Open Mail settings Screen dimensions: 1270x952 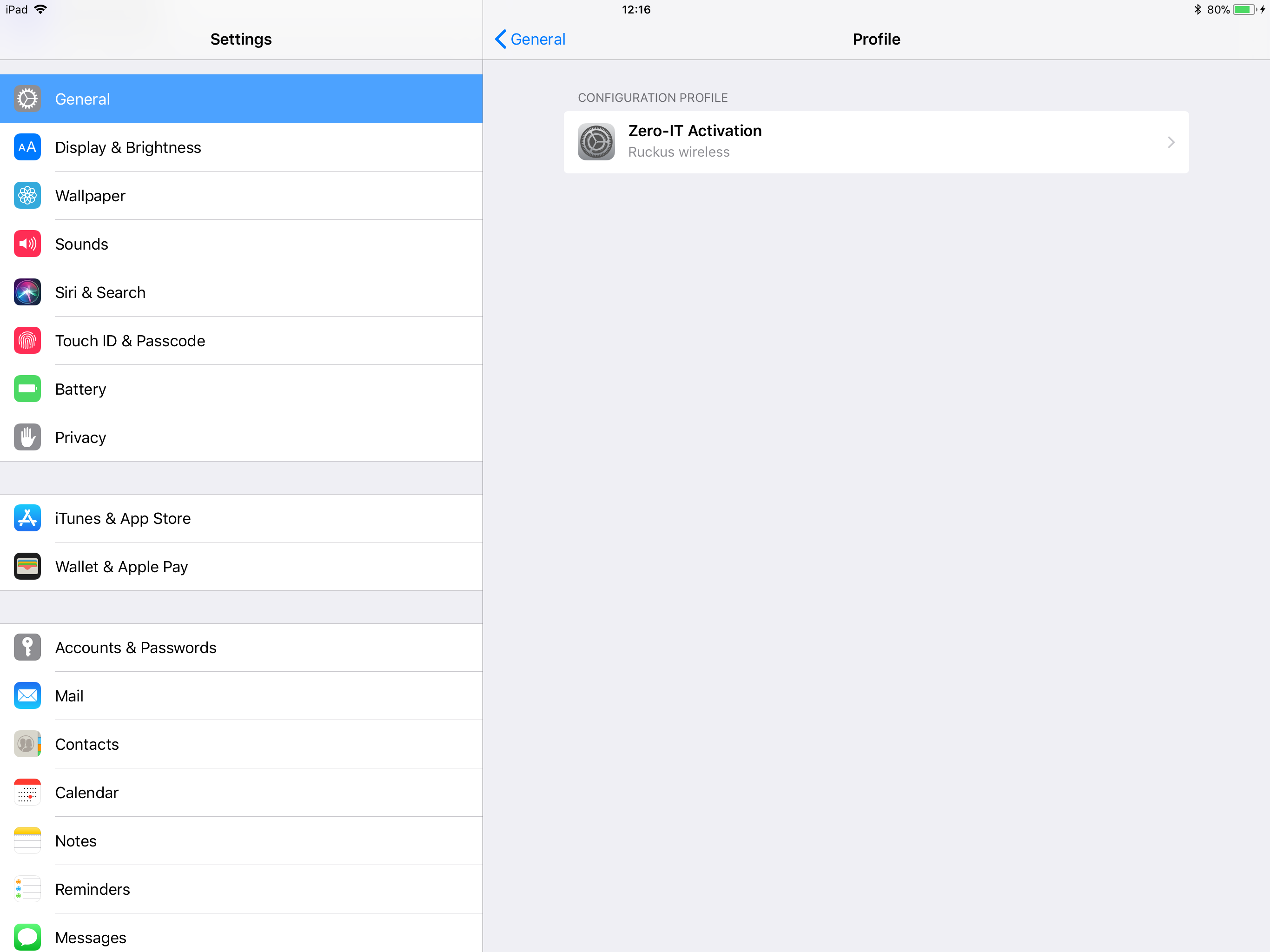click(241, 696)
